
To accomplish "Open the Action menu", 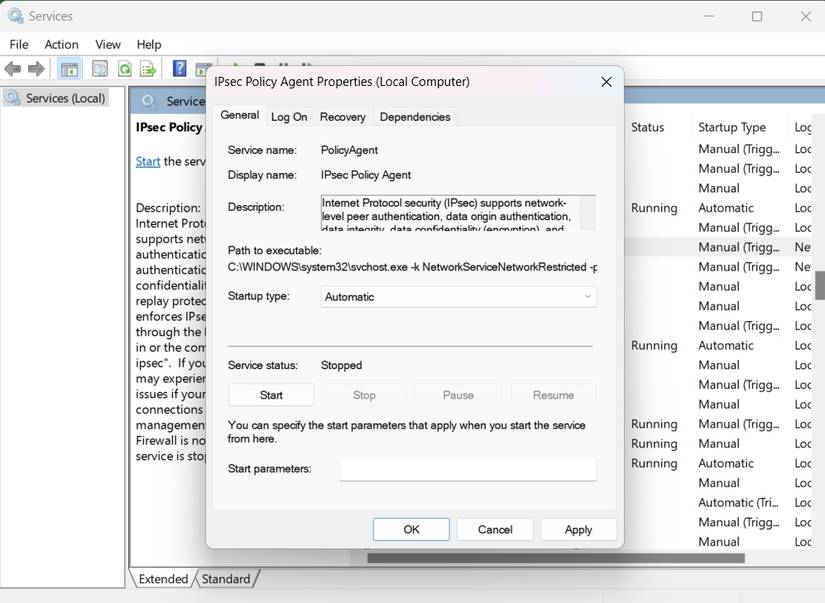I will [x=62, y=45].
